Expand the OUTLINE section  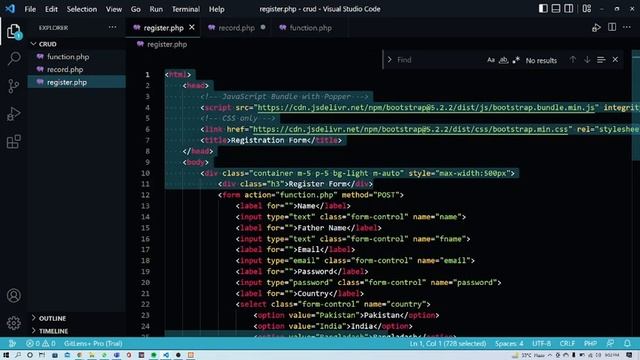click(x=76, y=318)
